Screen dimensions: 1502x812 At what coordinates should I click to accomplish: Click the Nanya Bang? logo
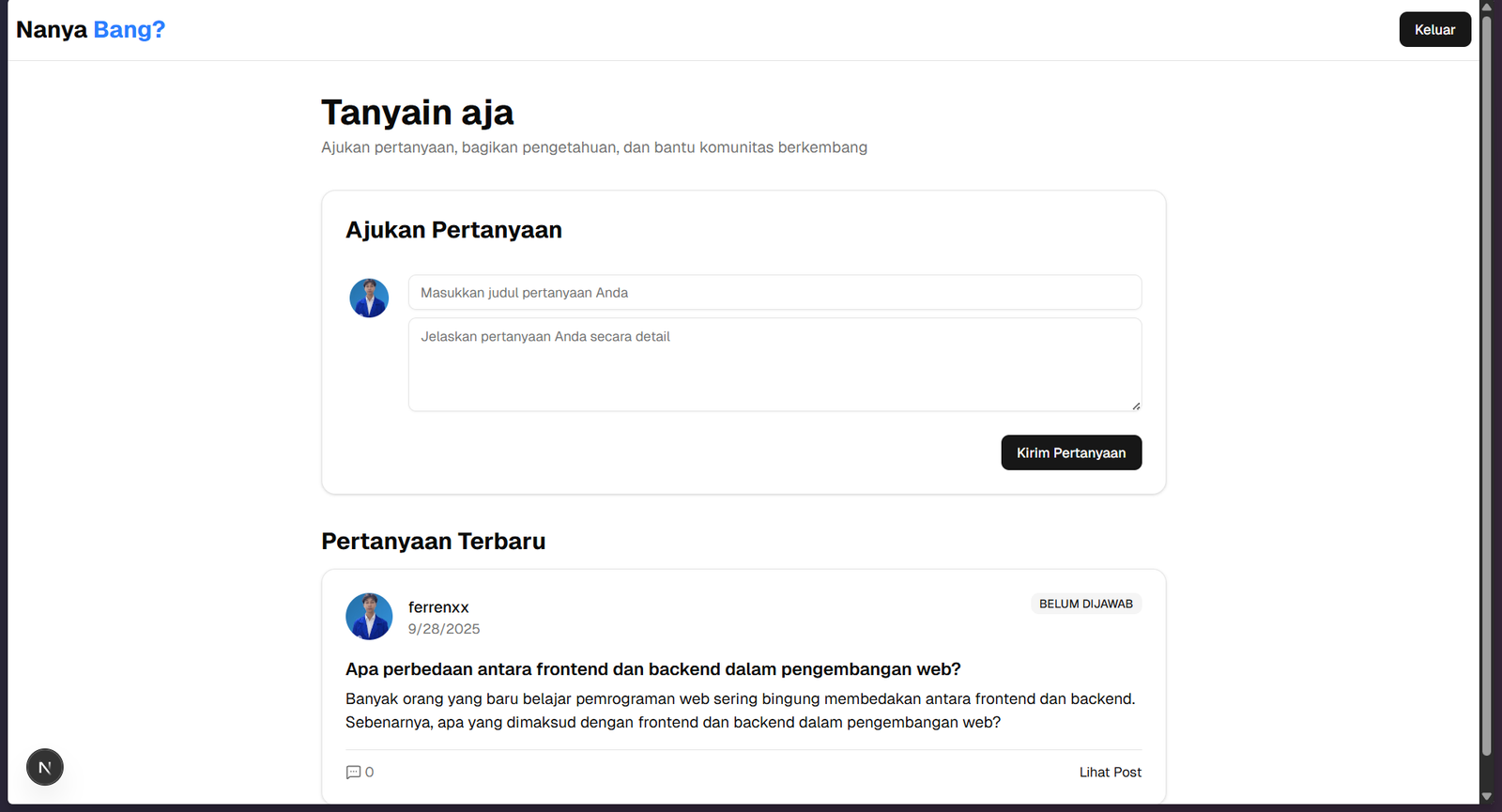coord(90,30)
